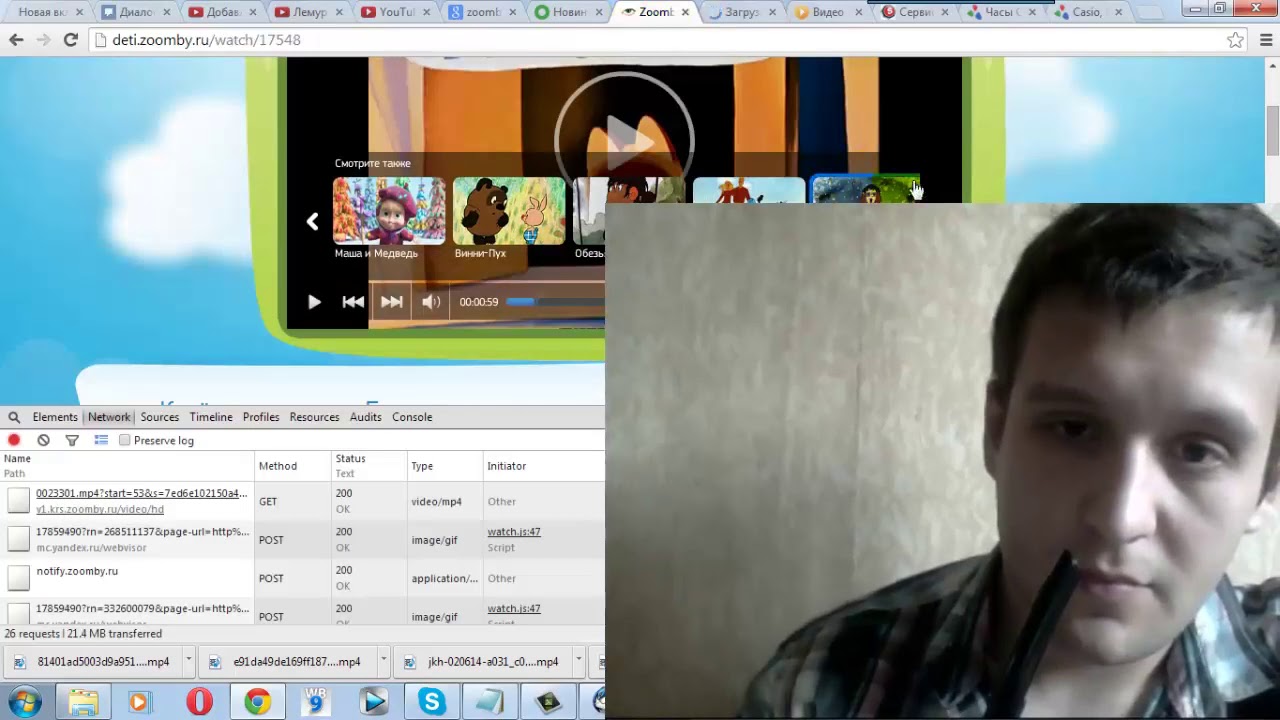
Task: Open downloaded file jkh-020614-a031_c0....mp4
Action: [483, 662]
